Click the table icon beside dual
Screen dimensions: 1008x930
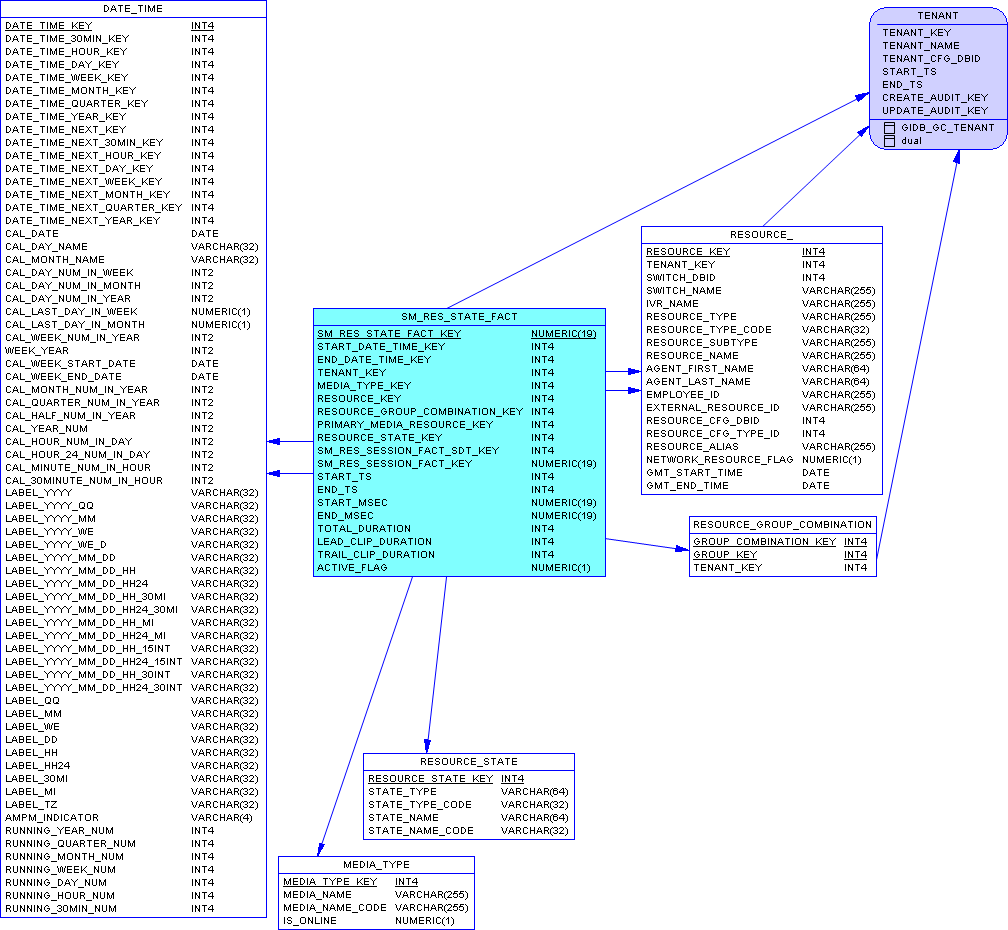889,141
